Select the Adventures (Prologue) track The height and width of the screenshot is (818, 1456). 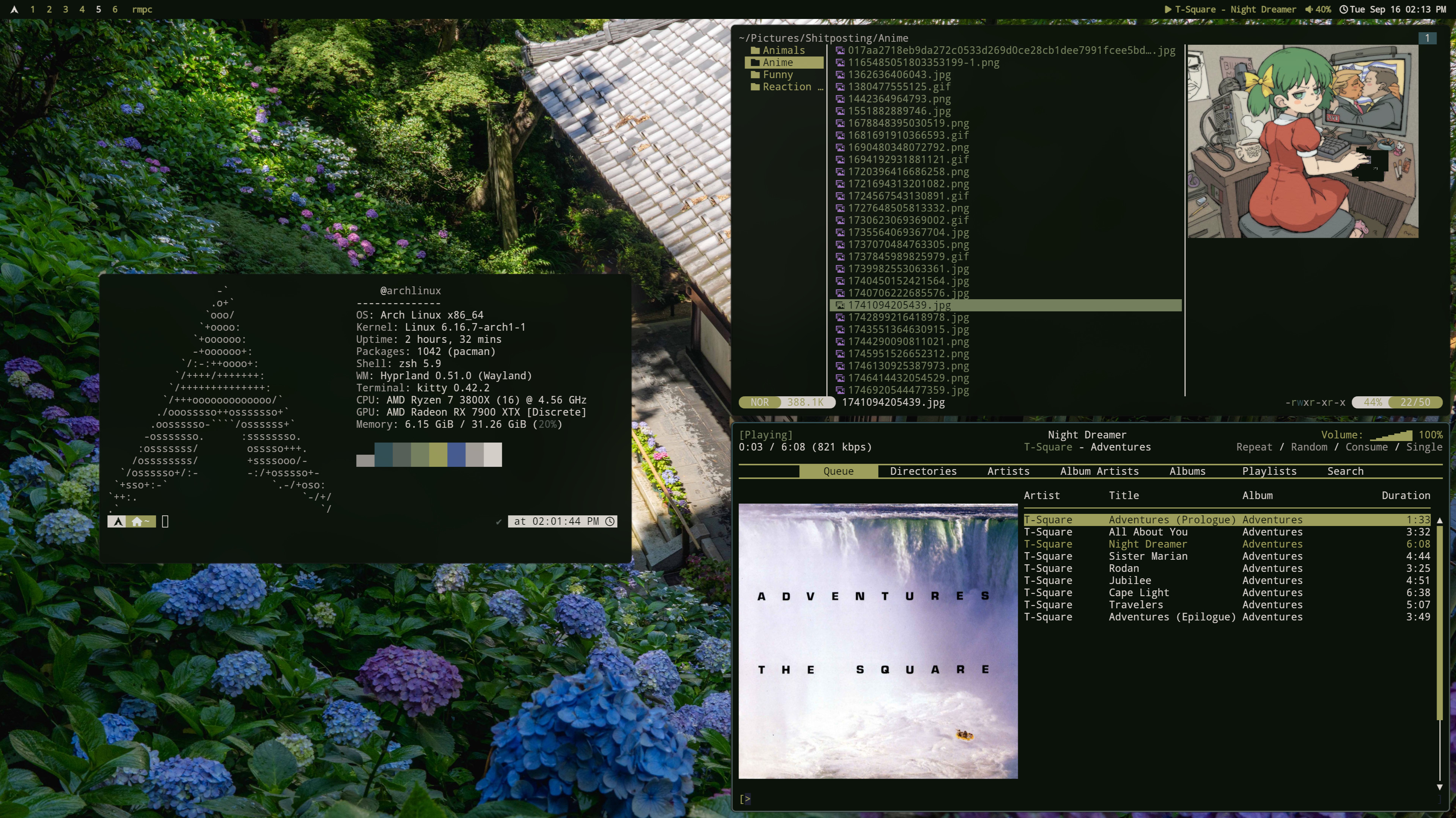click(1226, 520)
